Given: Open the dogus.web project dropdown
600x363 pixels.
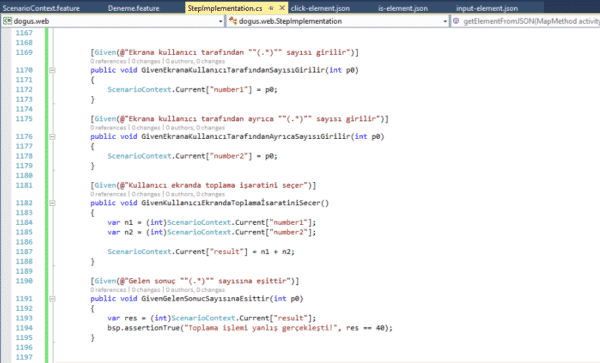Looking at the screenshot, I should pos(220,21).
